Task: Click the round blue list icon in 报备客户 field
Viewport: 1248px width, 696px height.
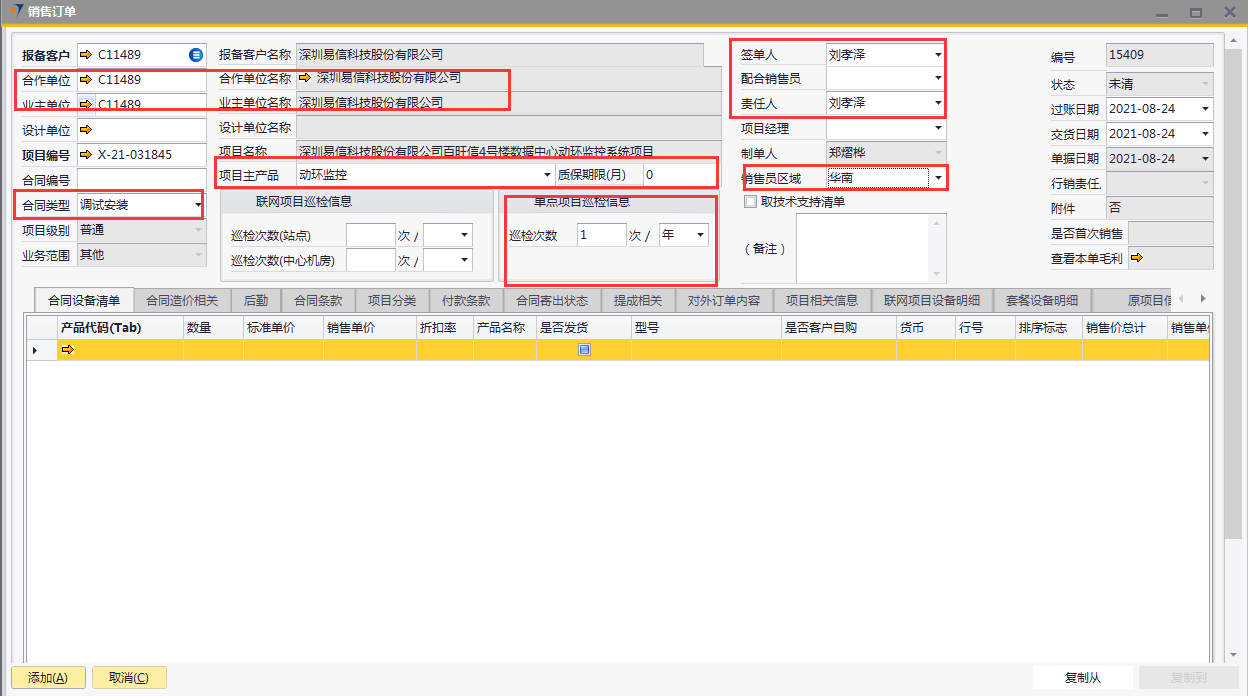Action: (196, 55)
